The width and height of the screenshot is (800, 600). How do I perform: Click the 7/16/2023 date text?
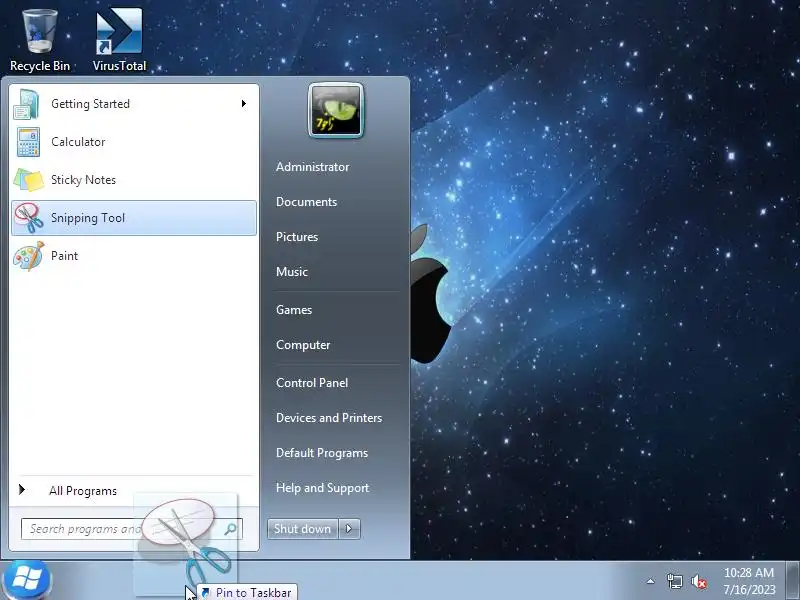(x=748, y=589)
